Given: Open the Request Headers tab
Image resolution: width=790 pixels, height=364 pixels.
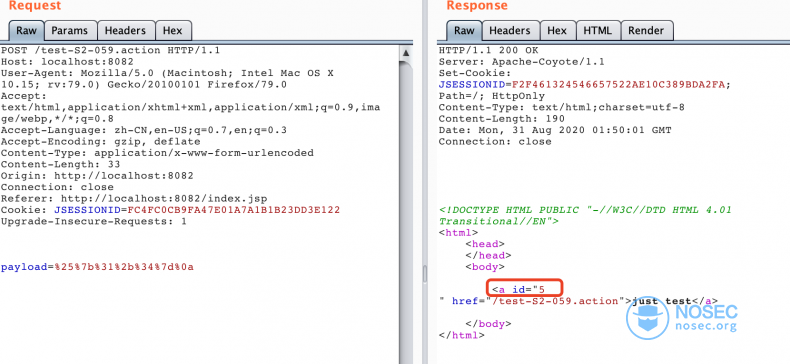Looking at the screenshot, I should click(x=125, y=31).
